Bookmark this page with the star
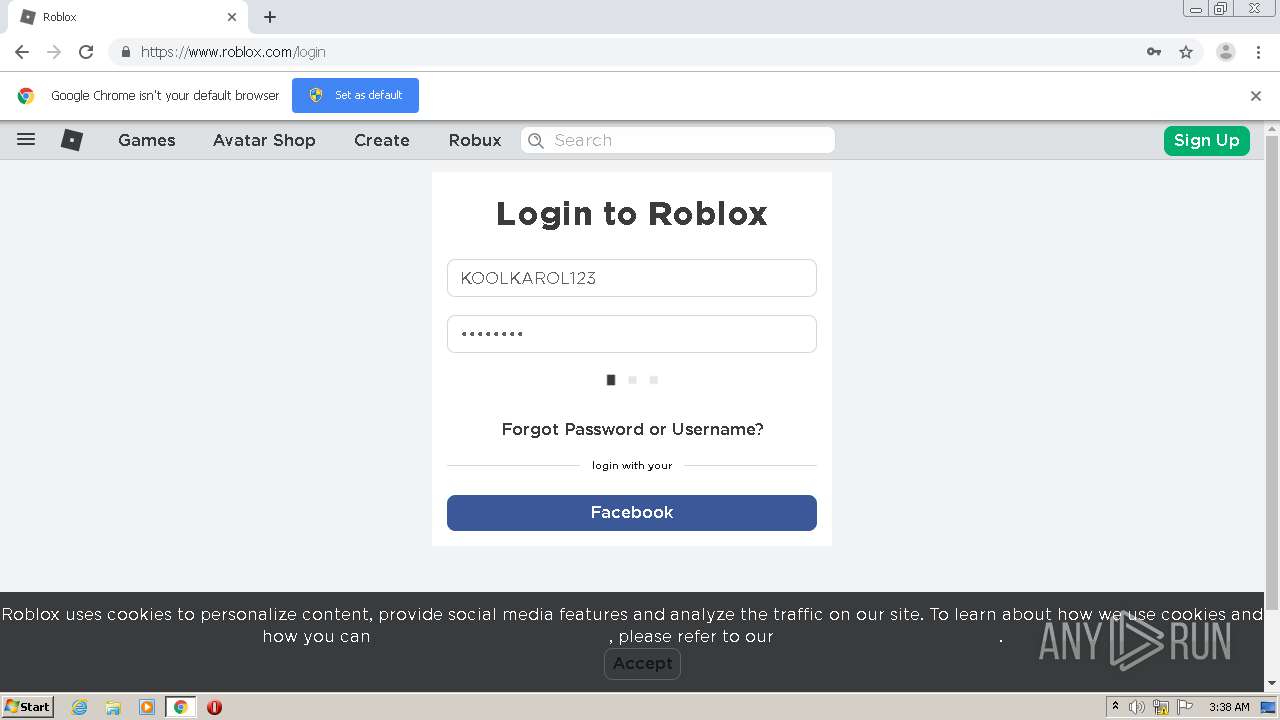The height and width of the screenshot is (720, 1280). click(1186, 52)
